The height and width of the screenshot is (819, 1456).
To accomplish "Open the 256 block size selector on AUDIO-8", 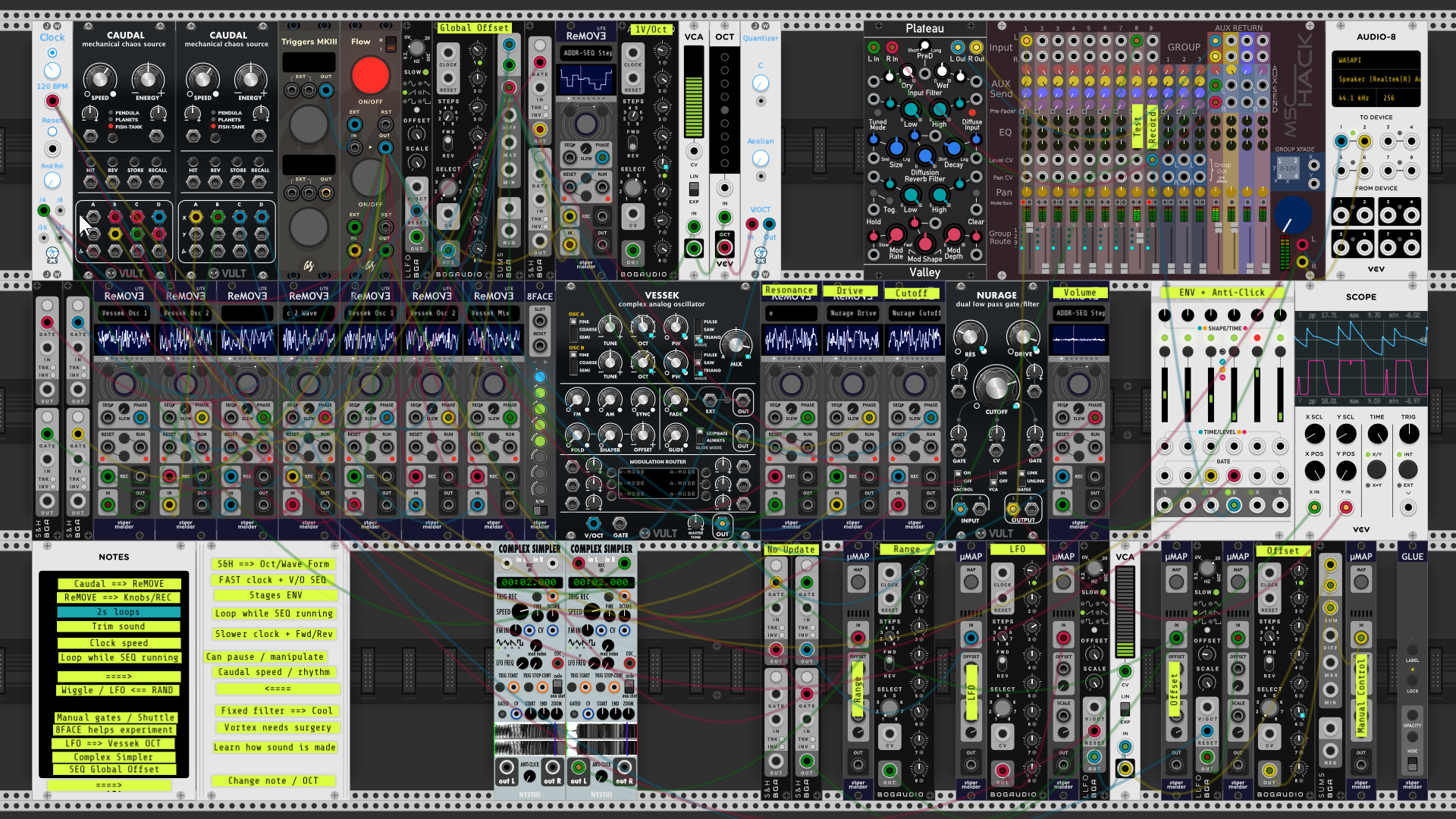I will click(1399, 98).
